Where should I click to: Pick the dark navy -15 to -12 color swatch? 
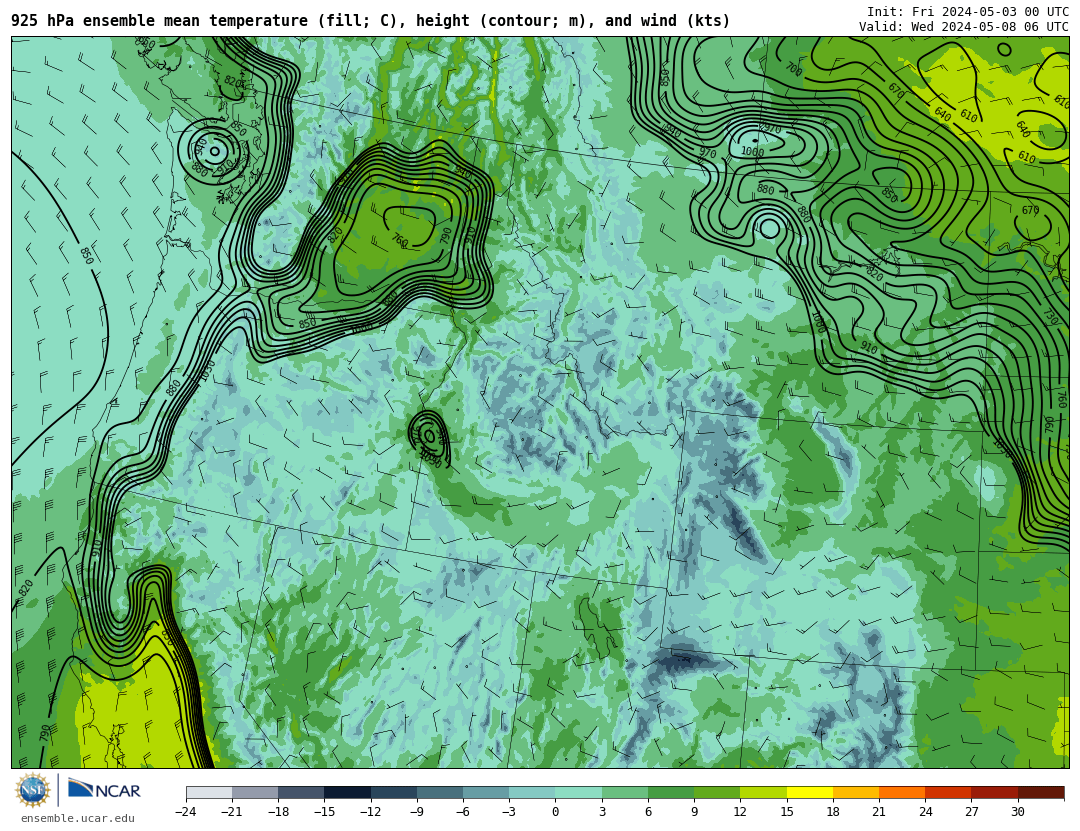pyautogui.click(x=348, y=792)
